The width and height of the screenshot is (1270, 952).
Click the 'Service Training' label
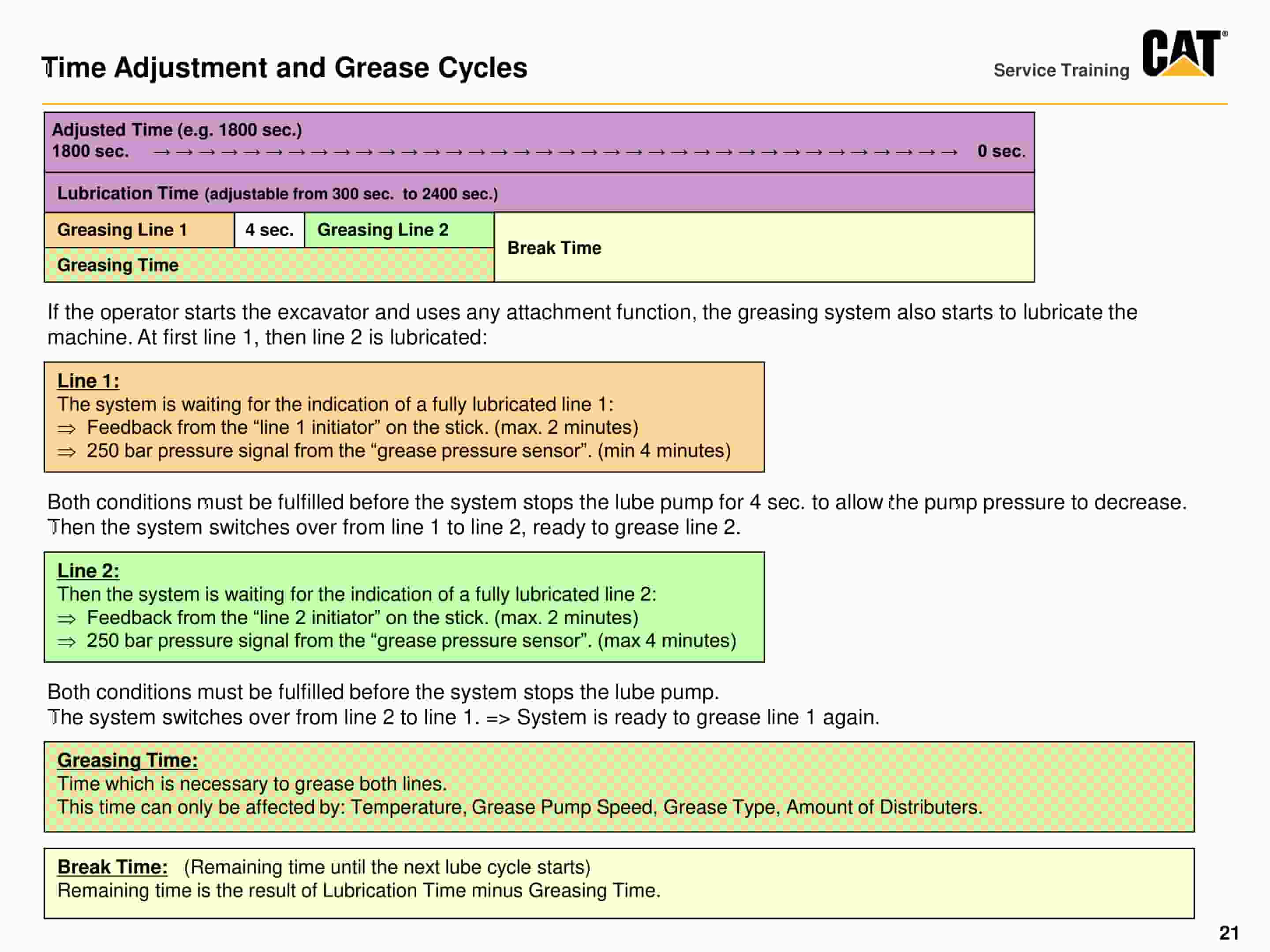(x=1061, y=70)
